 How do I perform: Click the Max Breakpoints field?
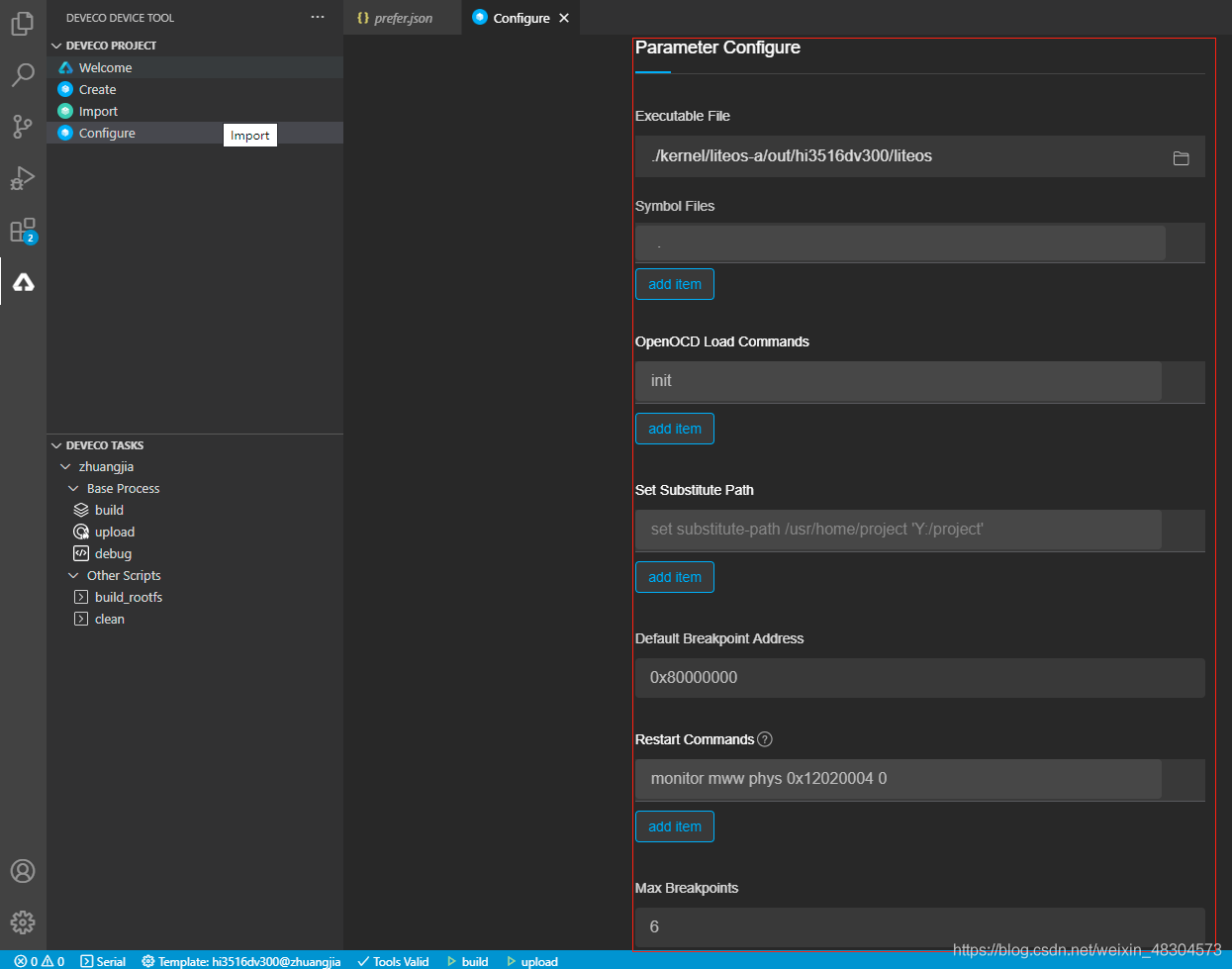point(920,927)
